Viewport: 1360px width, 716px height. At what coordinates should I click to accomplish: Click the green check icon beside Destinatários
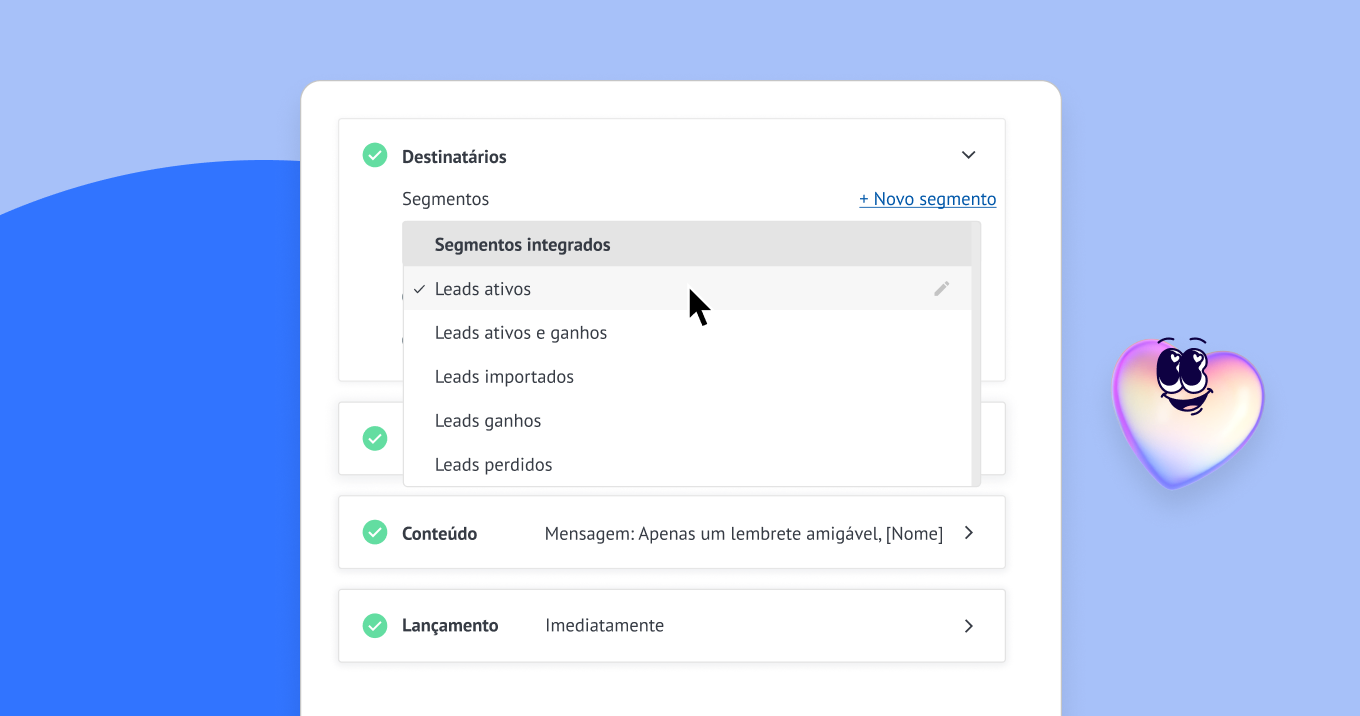[375, 156]
